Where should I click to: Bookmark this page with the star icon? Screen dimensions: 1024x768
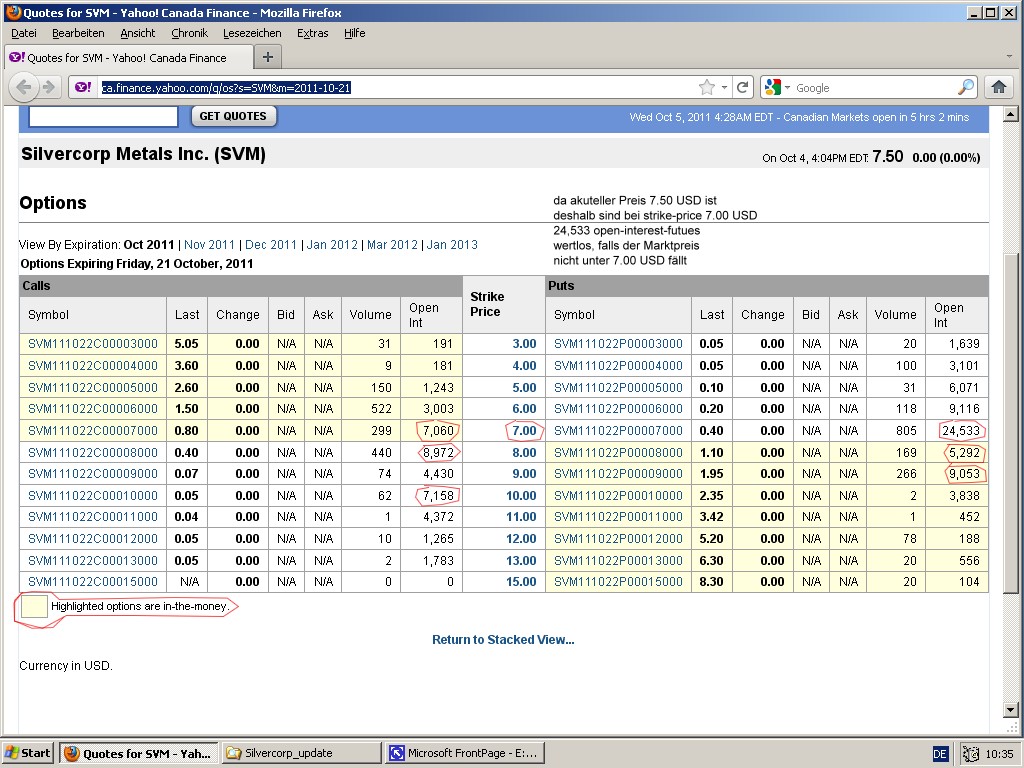pyautogui.click(x=706, y=88)
